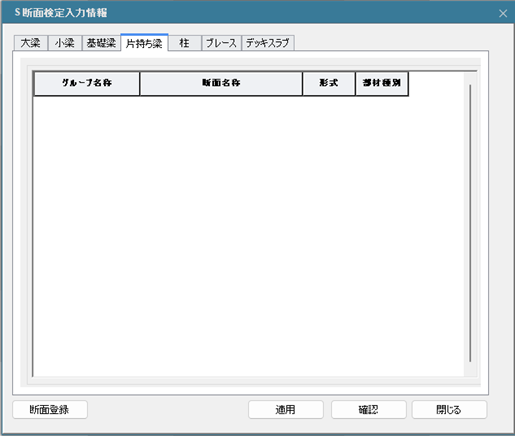This screenshot has height=436, width=515.
Task: Click the vertical scrollbar of the table
Action: tap(470, 223)
